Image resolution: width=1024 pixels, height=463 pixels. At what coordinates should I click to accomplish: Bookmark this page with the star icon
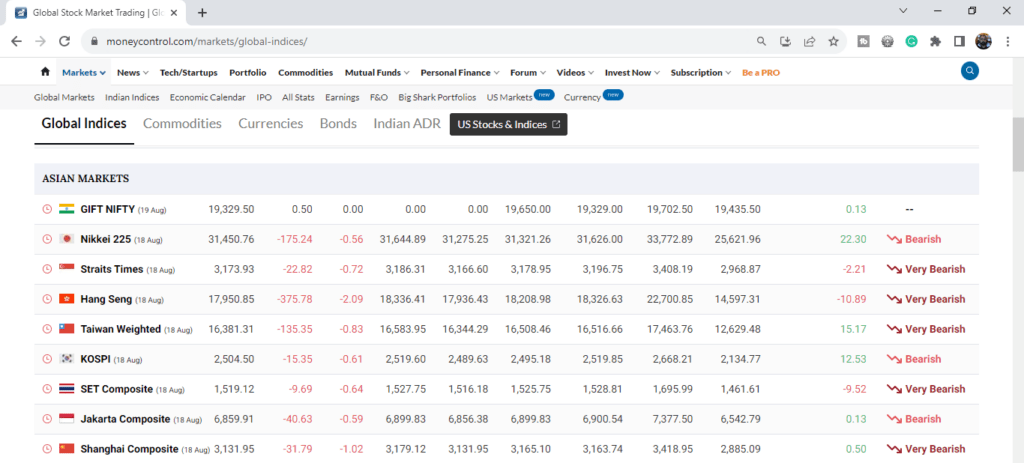pos(833,41)
